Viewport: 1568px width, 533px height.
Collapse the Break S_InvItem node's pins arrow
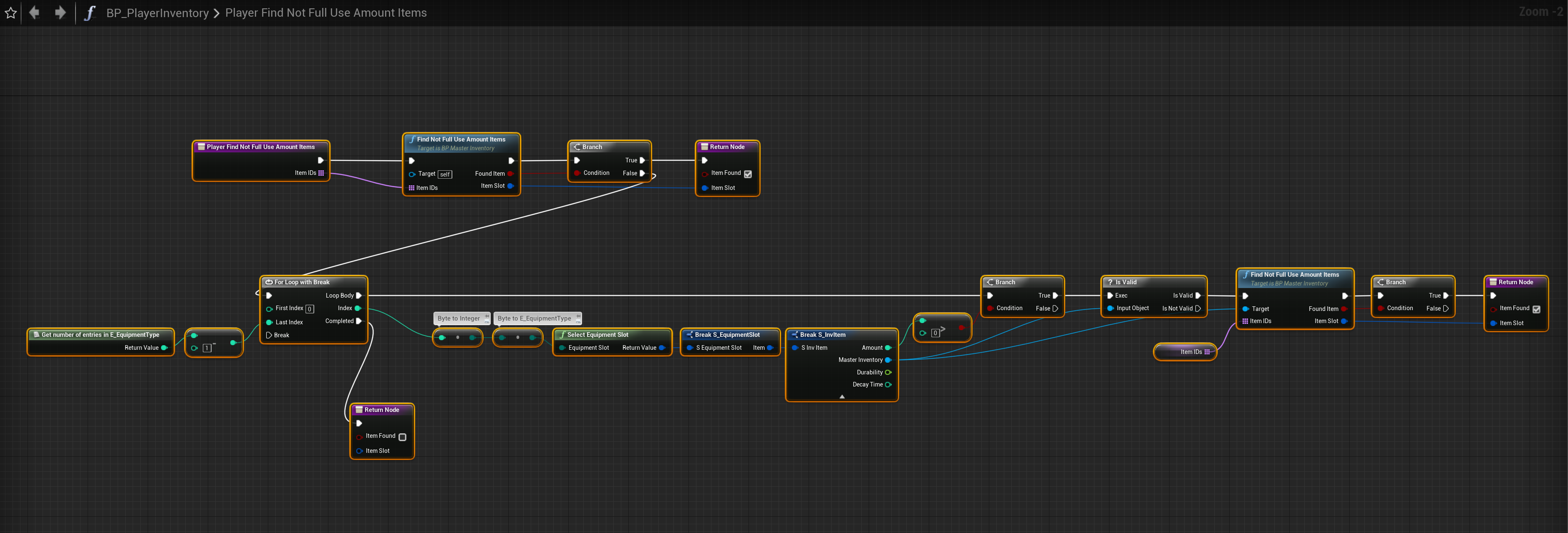tap(842, 397)
